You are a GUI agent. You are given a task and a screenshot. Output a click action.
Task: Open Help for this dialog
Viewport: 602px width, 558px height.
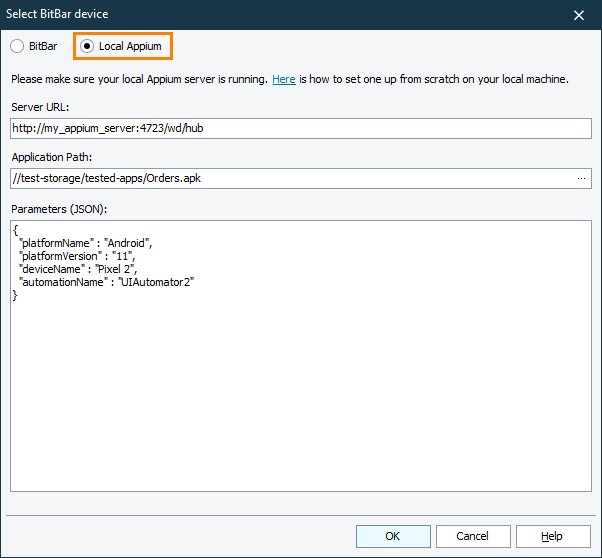pos(552,536)
